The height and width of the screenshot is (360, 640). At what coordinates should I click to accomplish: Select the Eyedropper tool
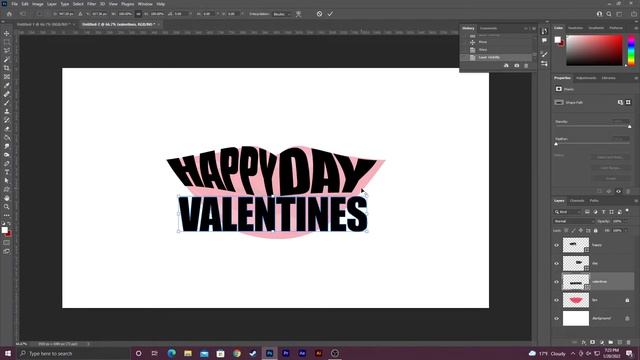pyautogui.click(x=7, y=85)
